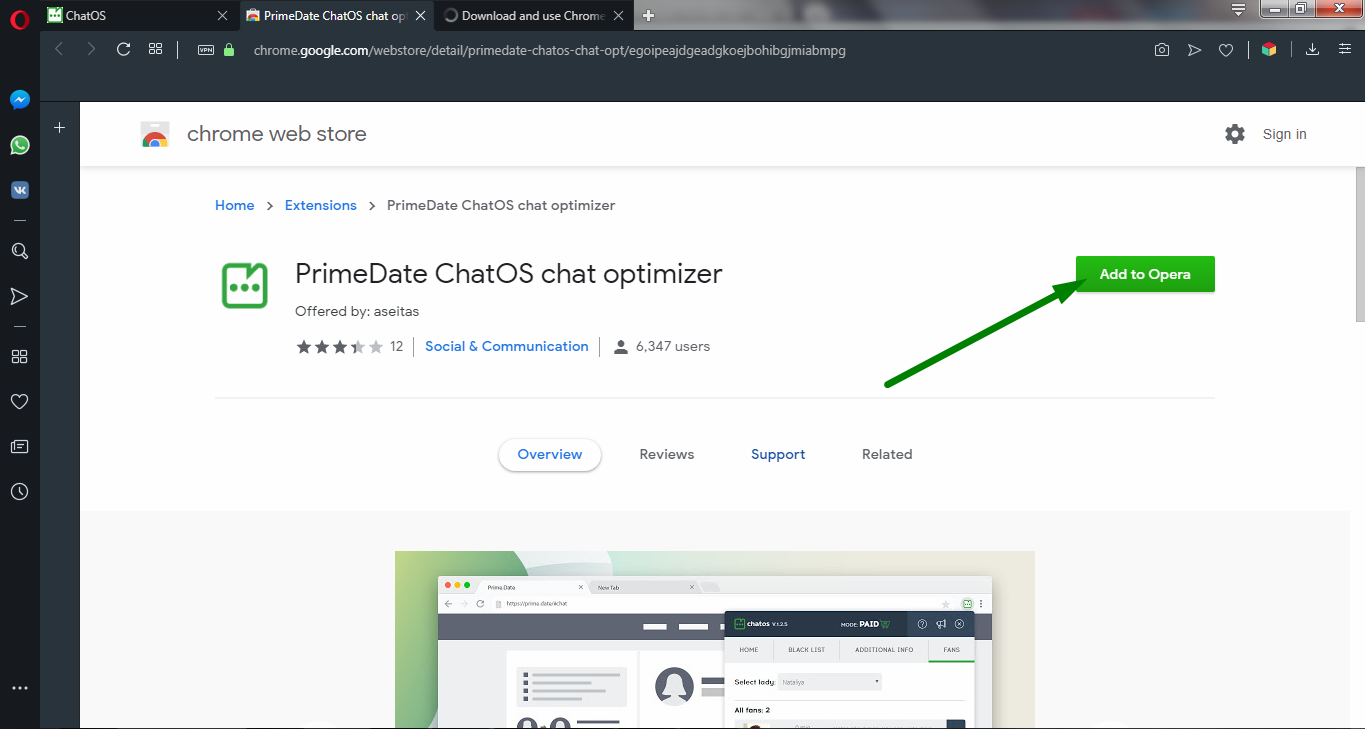The height and width of the screenshot is (729, 1365).
Task: Take a snapshot with the camera icon
Action: 1162,50
